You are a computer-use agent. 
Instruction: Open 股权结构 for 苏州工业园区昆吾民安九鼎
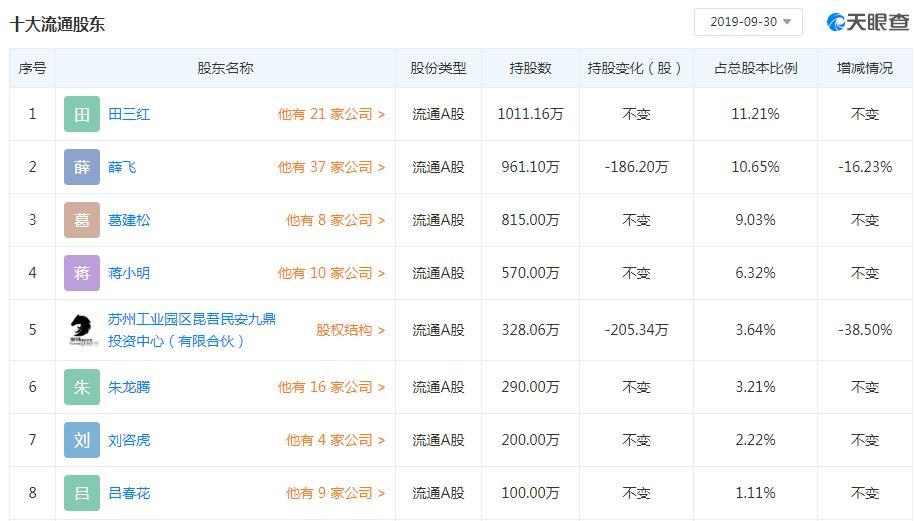tap(350, 330)
